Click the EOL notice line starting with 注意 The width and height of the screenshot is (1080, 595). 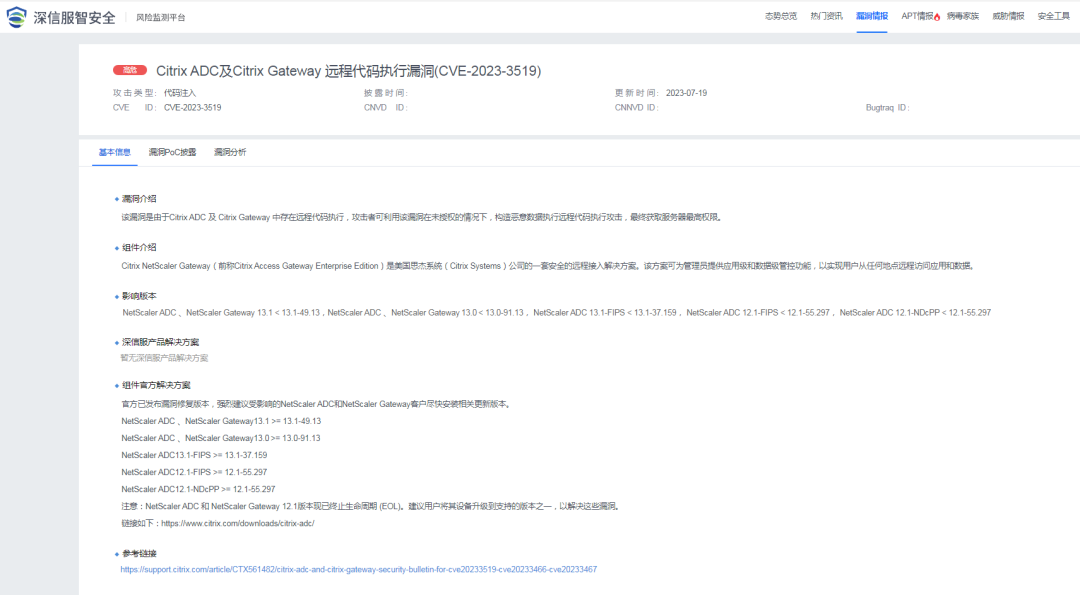tap(371, 506)
